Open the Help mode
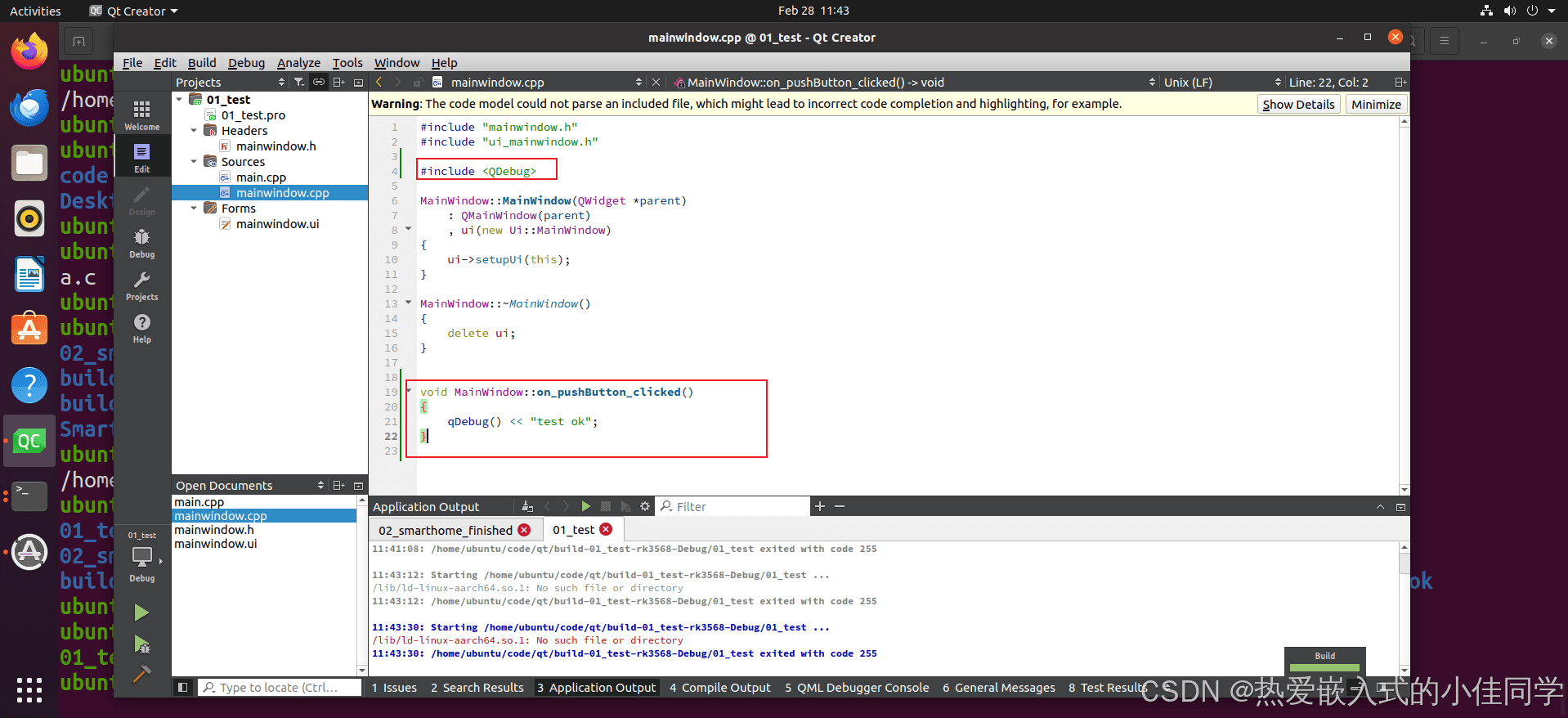The image size is (1568, 718). [x=141, y=327]
